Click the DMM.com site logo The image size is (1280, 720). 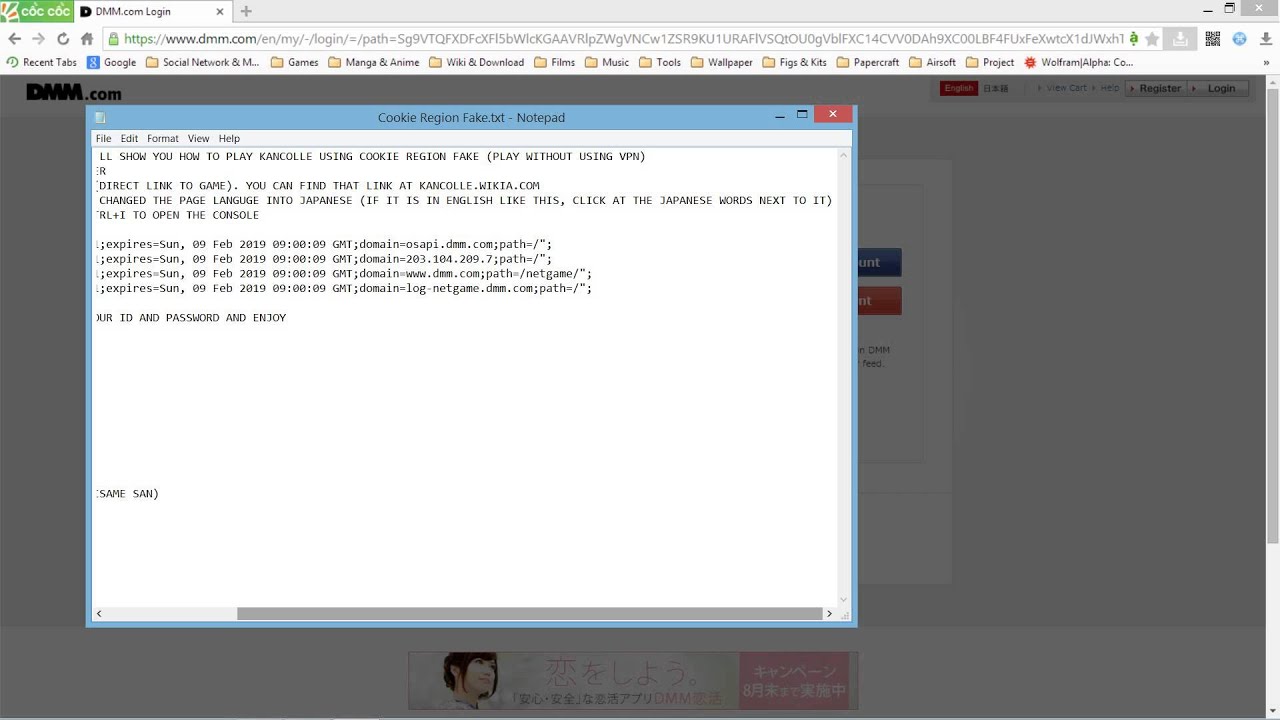74,92
